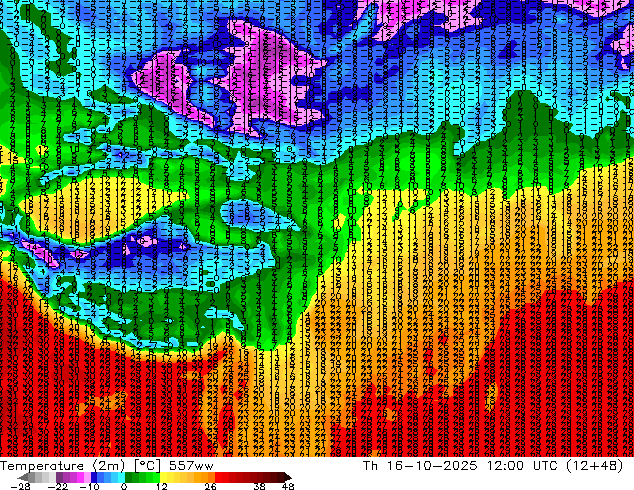Click the '557ww' model label
This screenshot has height=490, width=634.
[191, 466]
